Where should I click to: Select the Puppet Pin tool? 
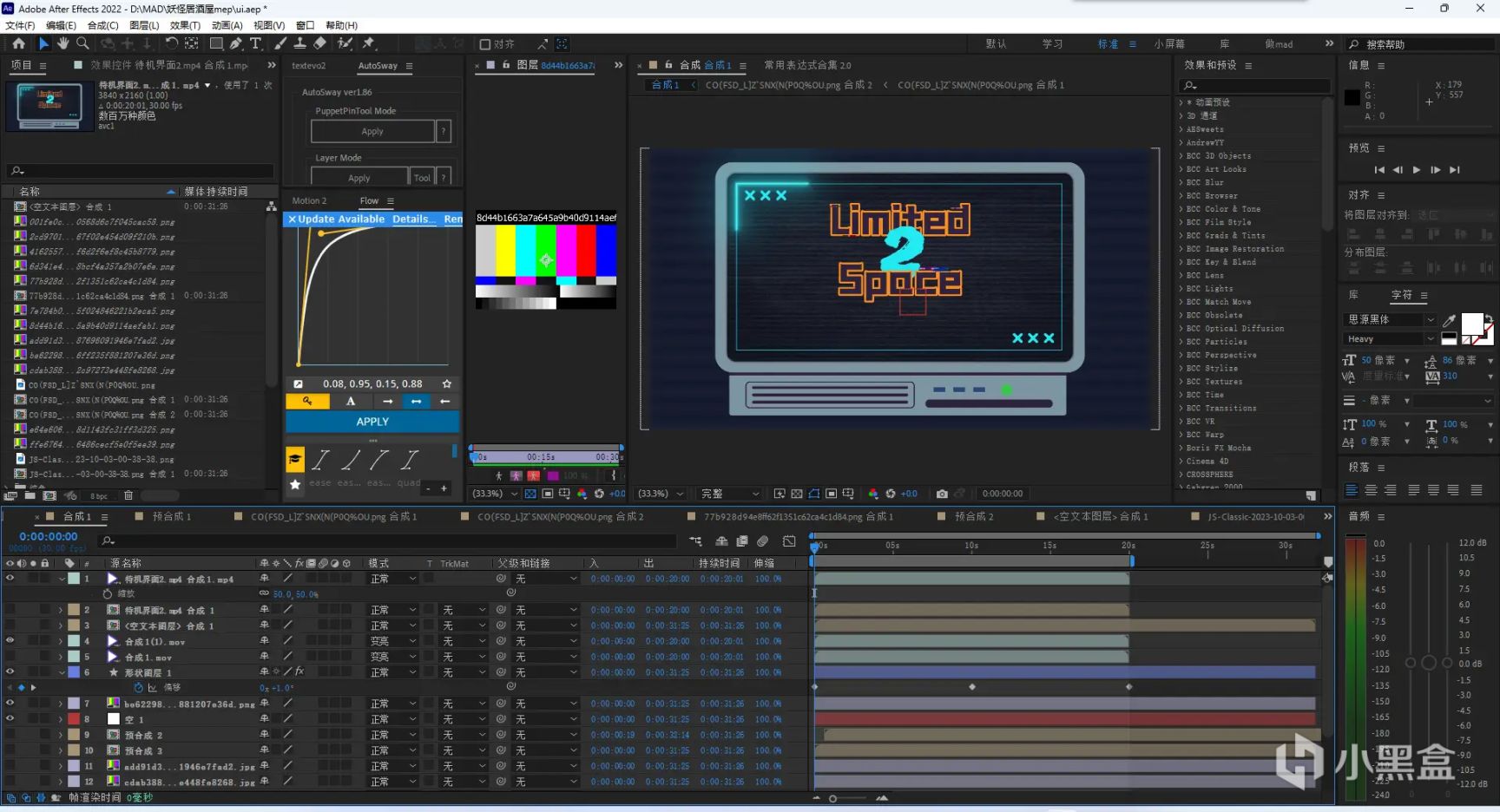368,43
